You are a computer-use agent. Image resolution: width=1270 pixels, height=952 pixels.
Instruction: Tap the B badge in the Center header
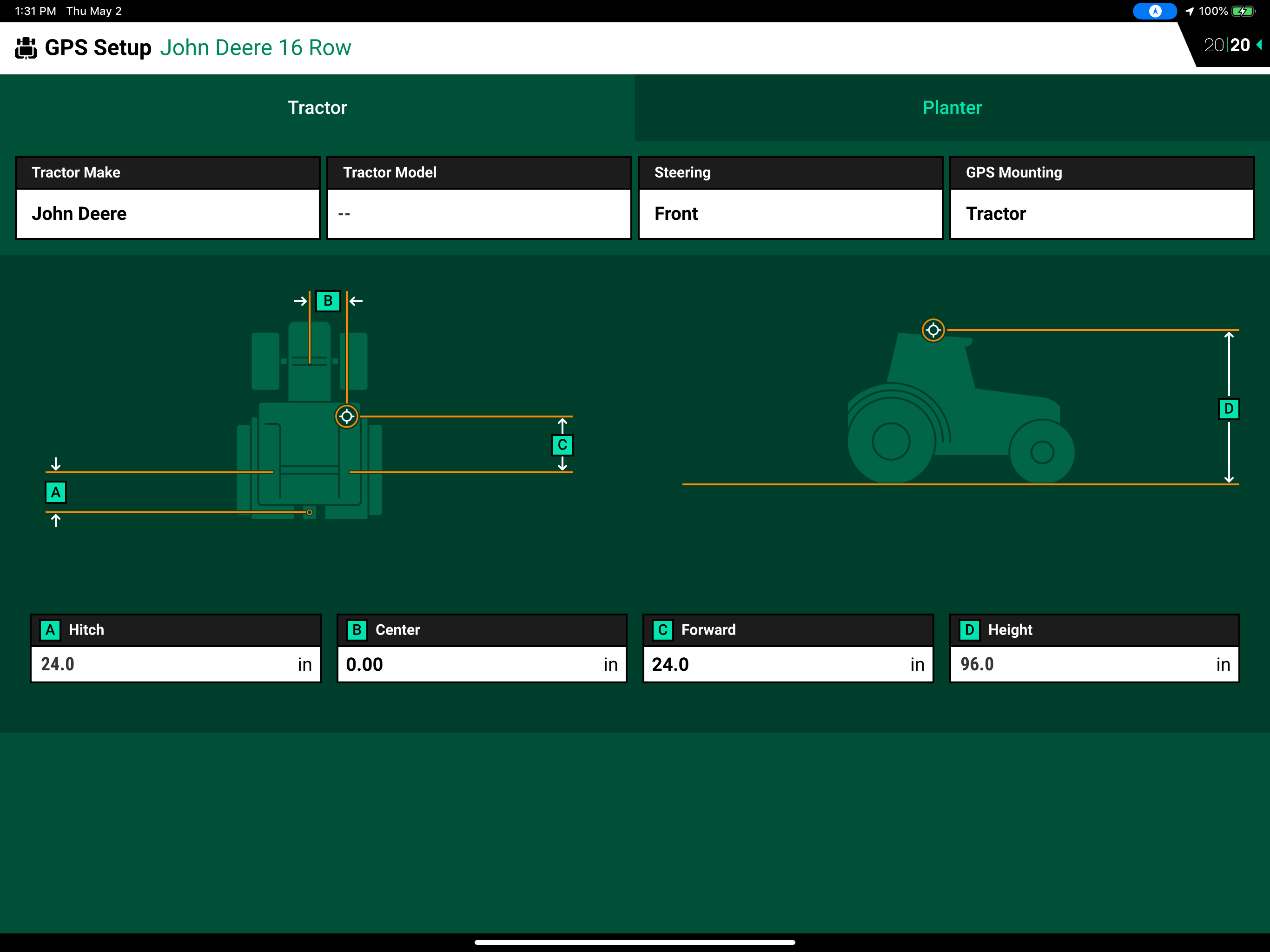(357, 630)
